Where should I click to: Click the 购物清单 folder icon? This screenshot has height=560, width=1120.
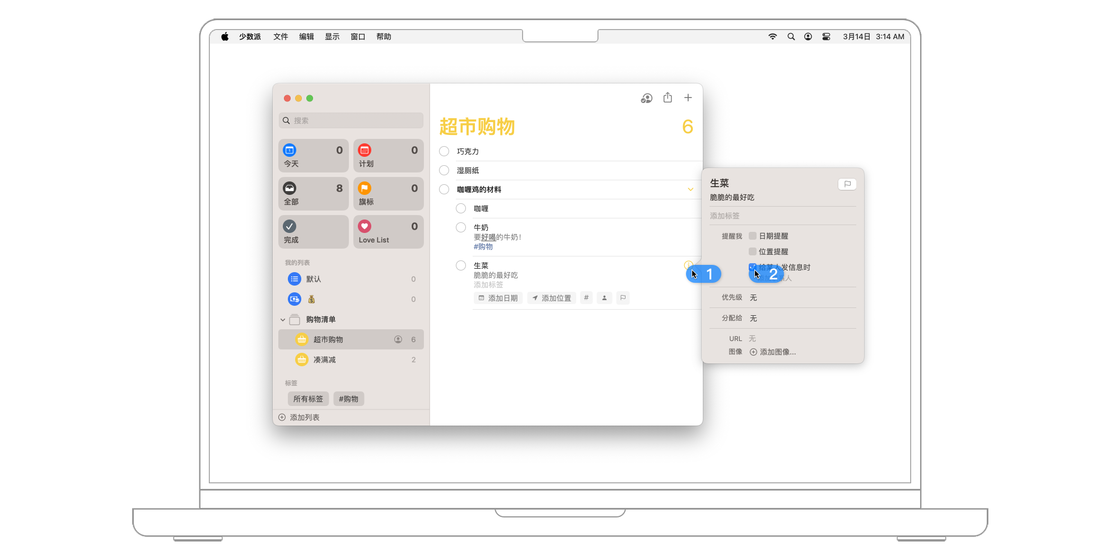pyautogui.click(x=294, y=319)
